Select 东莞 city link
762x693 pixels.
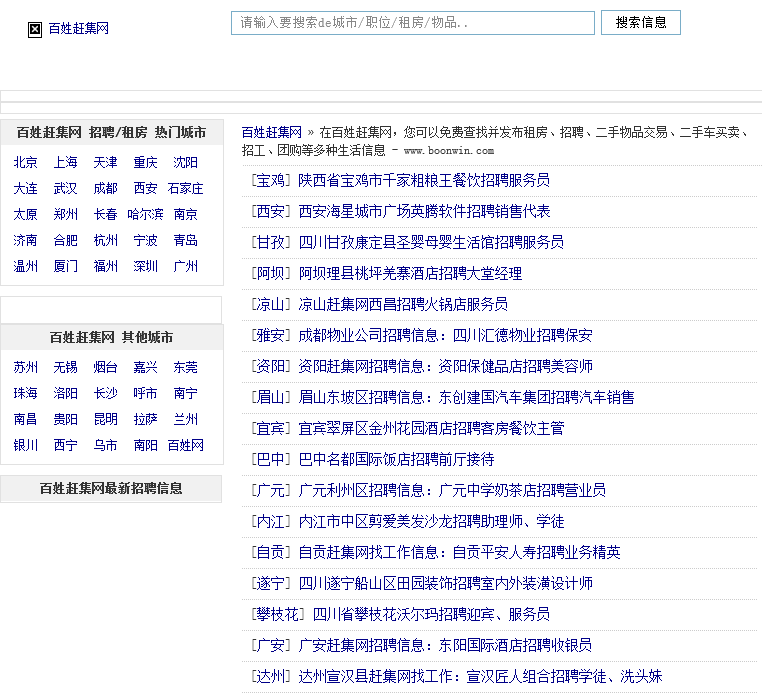(185, 367)
